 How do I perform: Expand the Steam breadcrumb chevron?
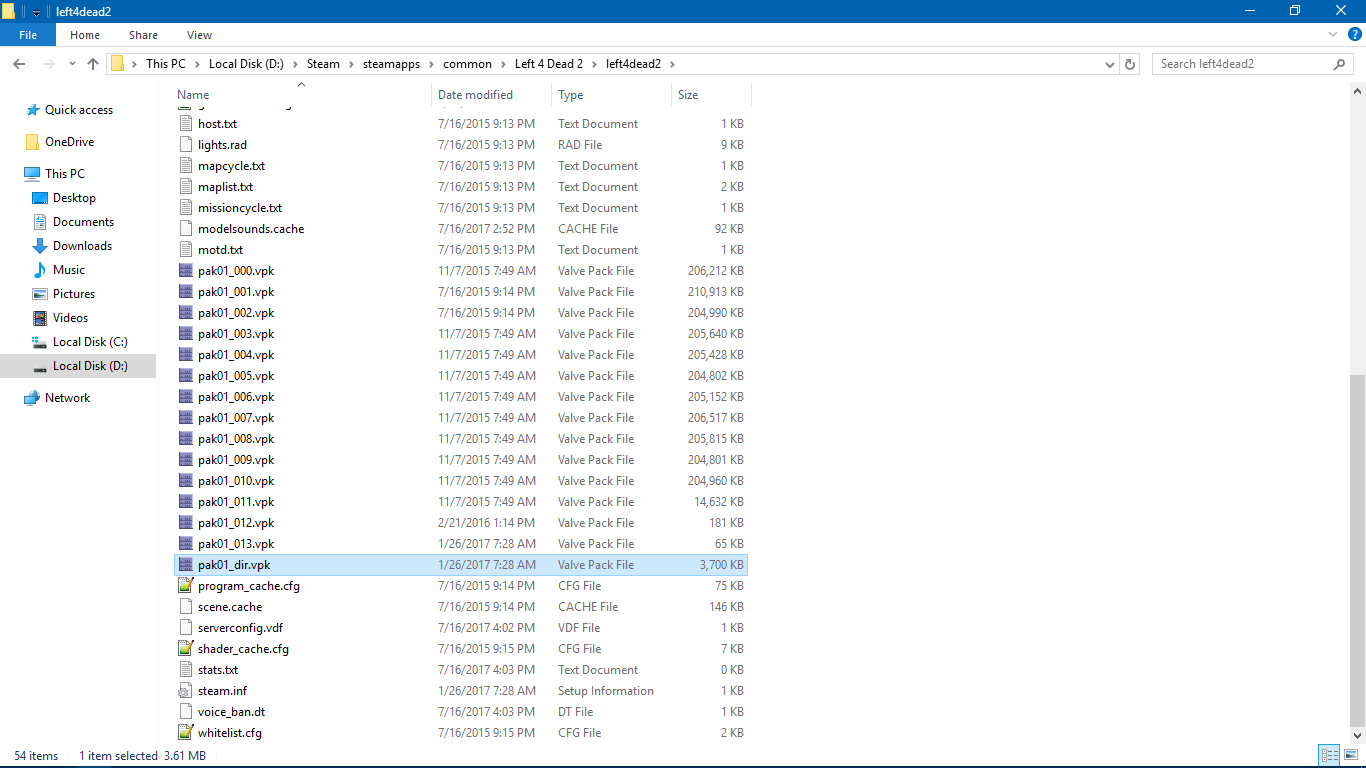350,64
